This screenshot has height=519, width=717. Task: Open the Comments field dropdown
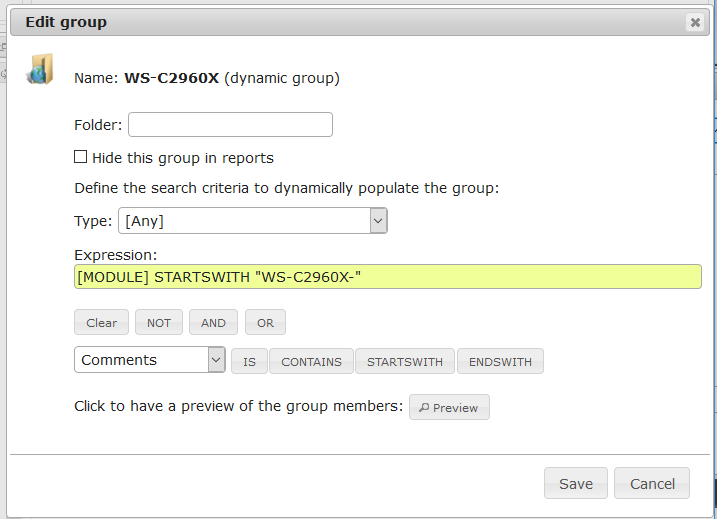click(x=150, y=360)
